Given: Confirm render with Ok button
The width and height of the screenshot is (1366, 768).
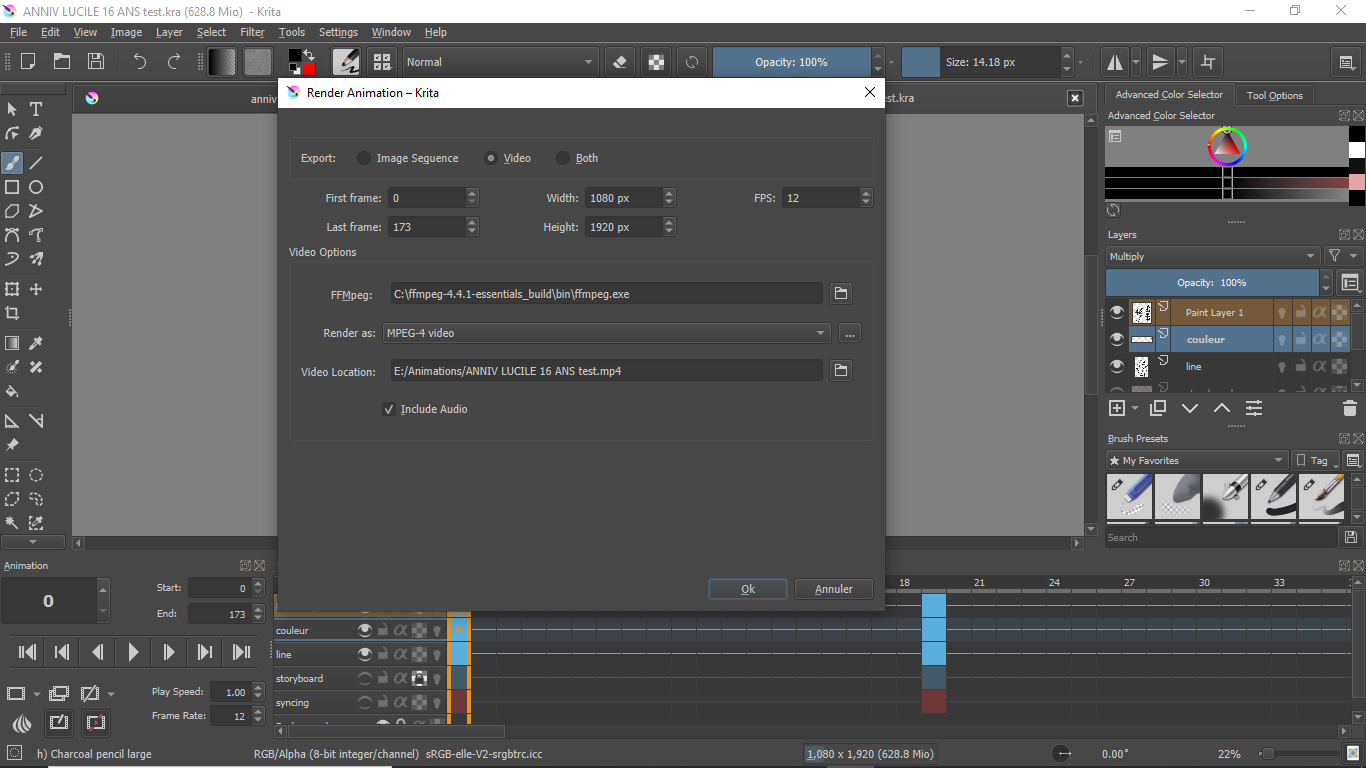Looking at the screenshot, I should click(748, 589).
